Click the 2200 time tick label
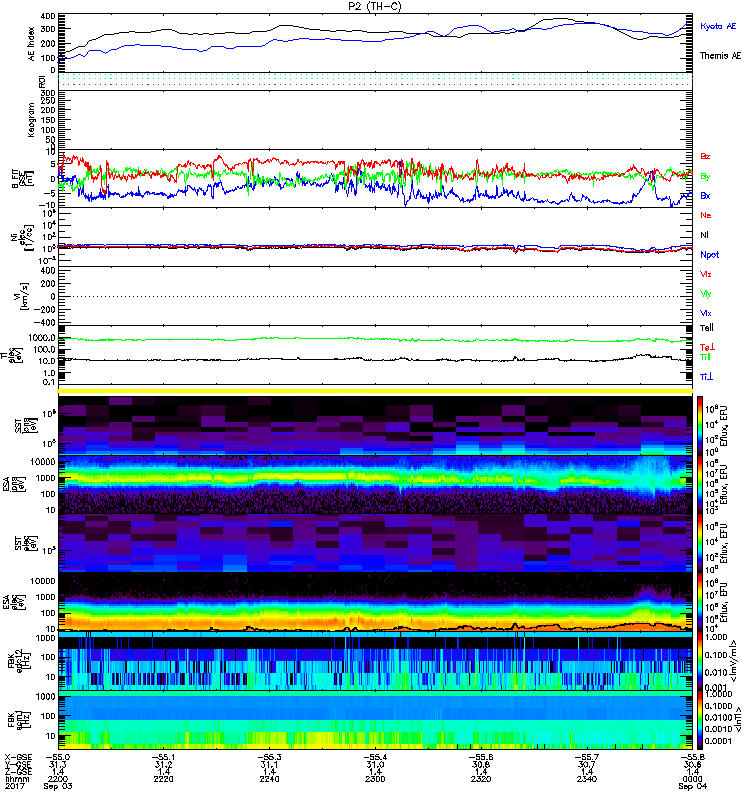The height and width of the screenshot is (800, 750). (x=58, y=779)
